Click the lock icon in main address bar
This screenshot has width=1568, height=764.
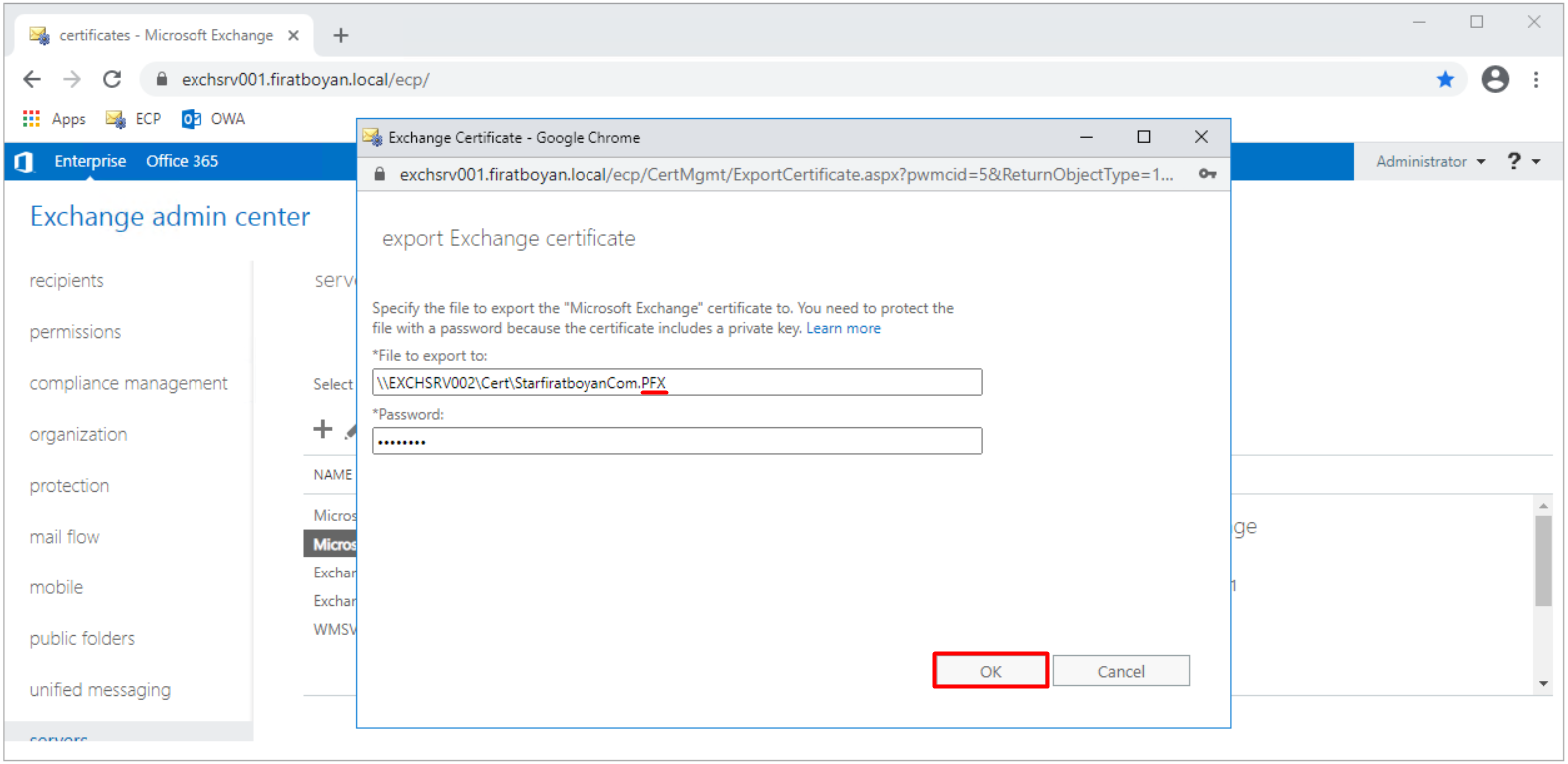tap(161, 79)
